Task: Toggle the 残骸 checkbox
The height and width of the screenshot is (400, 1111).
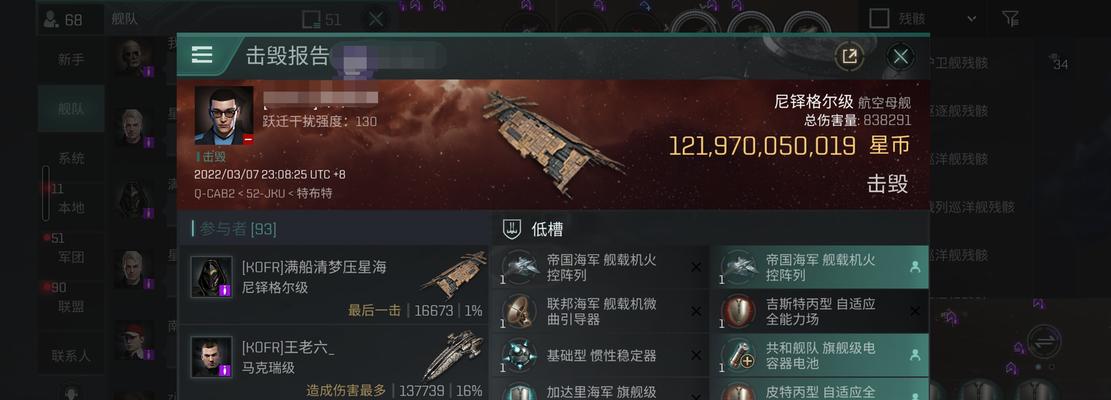Action: coord(879,18)
